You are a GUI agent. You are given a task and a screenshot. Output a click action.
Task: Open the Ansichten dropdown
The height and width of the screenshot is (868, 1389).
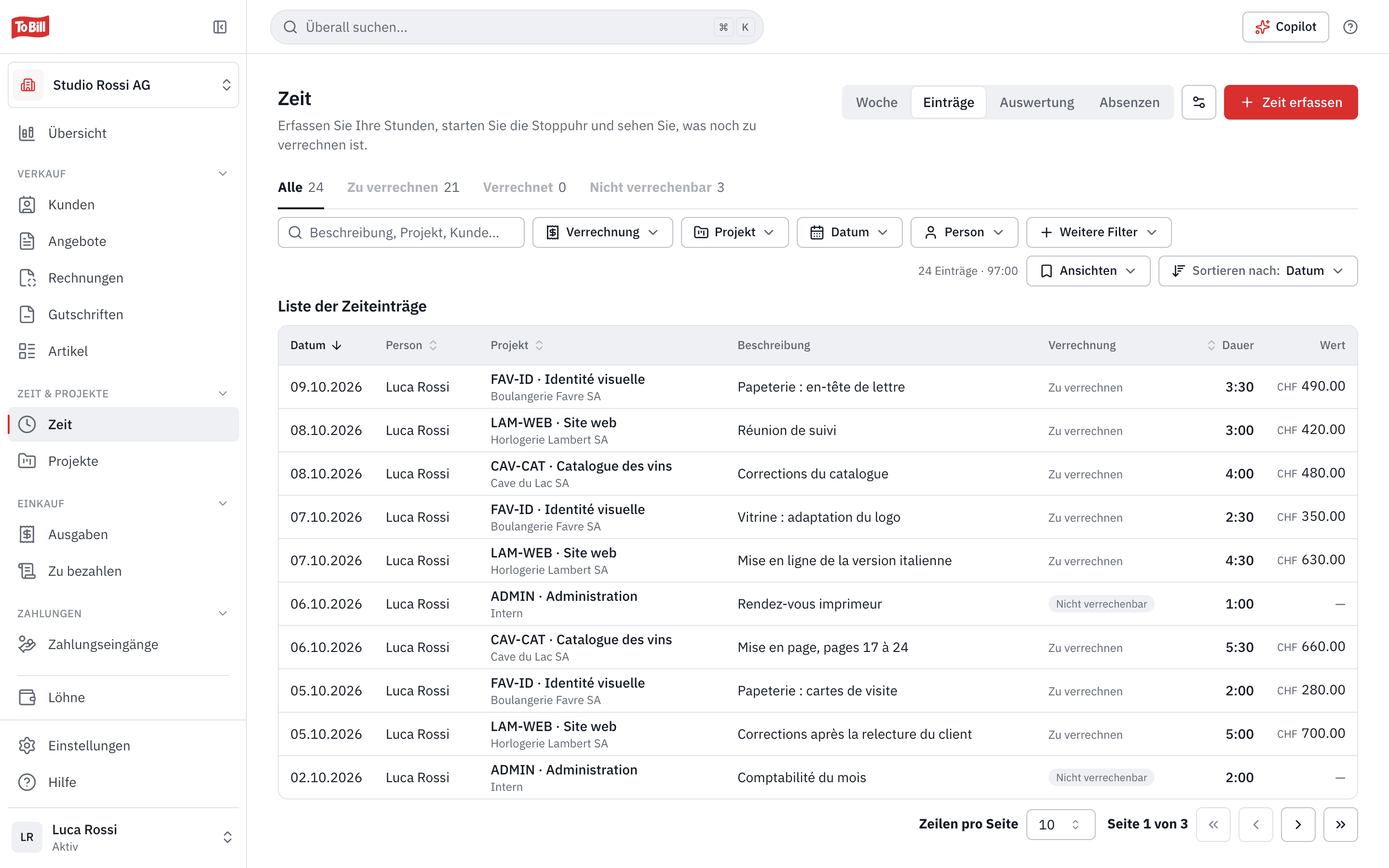click(1088, 271)
